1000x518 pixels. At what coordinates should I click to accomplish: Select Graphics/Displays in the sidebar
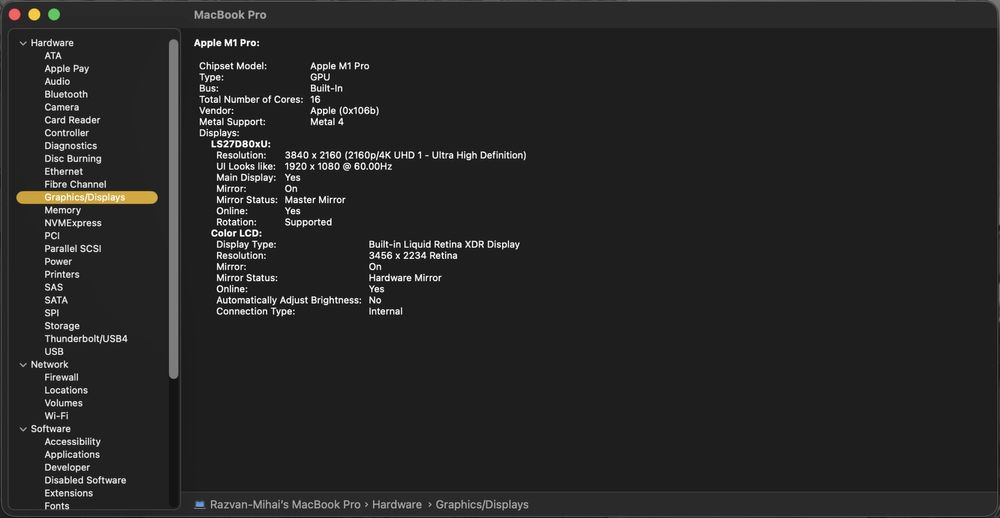coord(85,198)
